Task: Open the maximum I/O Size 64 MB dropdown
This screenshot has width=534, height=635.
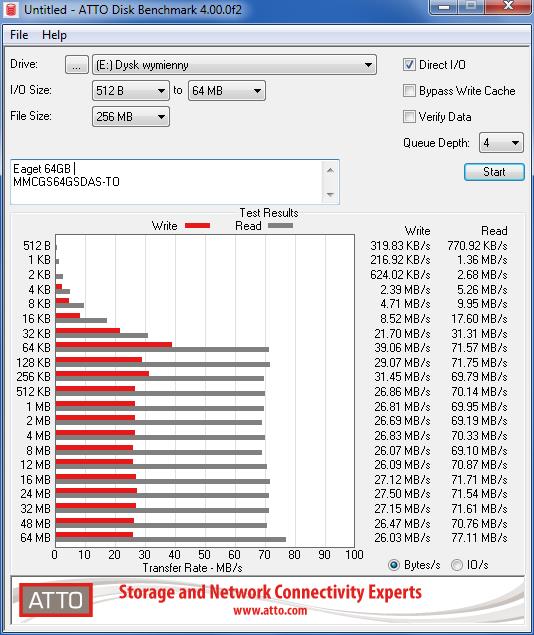Action: click(x=227, y=91)
